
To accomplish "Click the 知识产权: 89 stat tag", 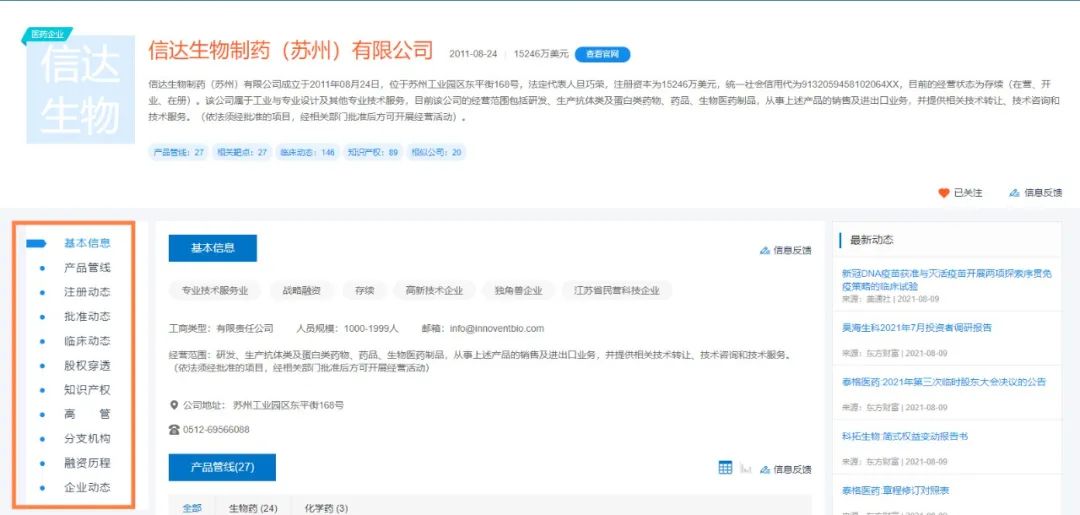I will (372, 152).
